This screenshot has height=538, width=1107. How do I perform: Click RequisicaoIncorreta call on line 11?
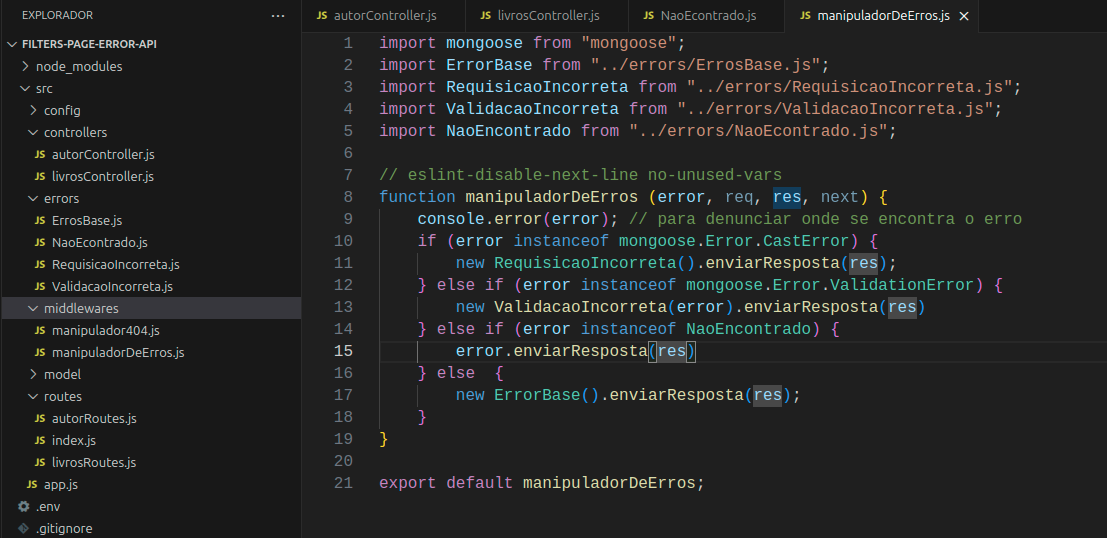tap(585, 263)
